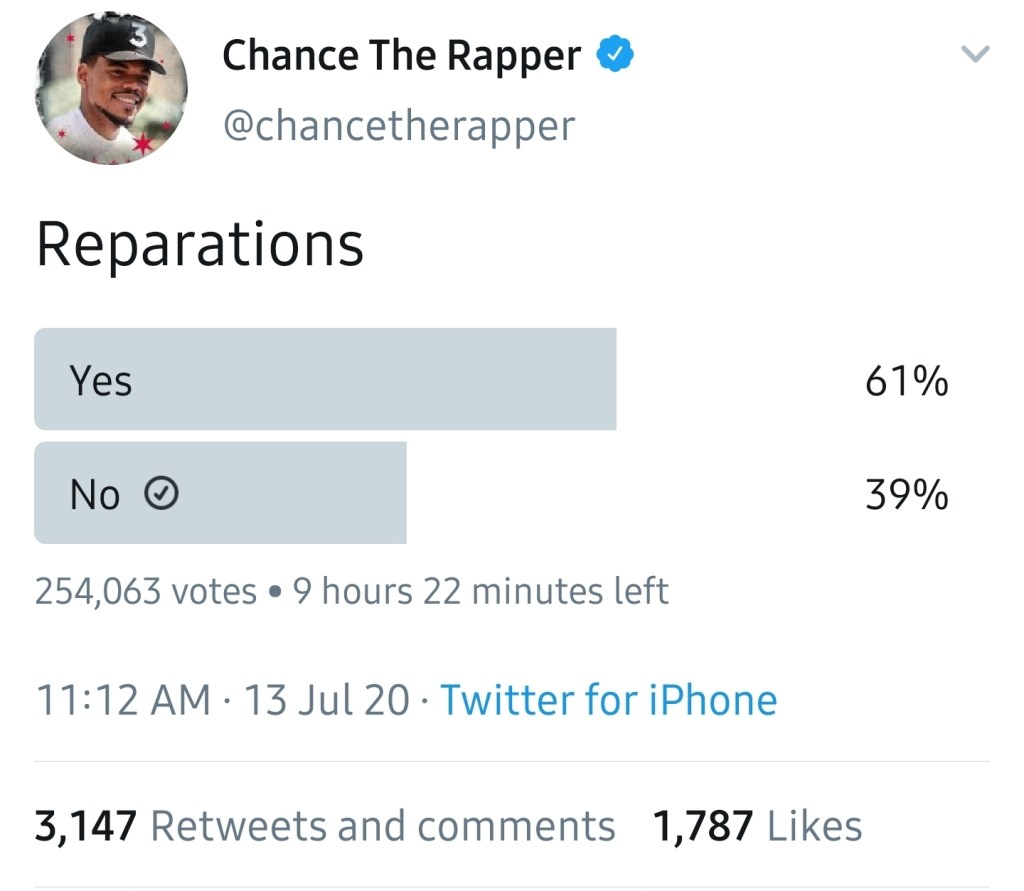Screen dimensions: 1024x891
Task: Click the 254,063 votes count
Action: (x=146, y=591)
